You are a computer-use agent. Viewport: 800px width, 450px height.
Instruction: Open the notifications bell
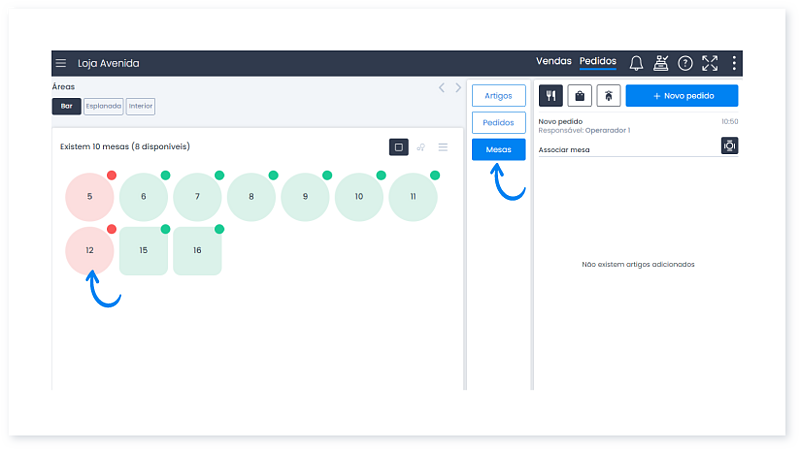(636, 63)
